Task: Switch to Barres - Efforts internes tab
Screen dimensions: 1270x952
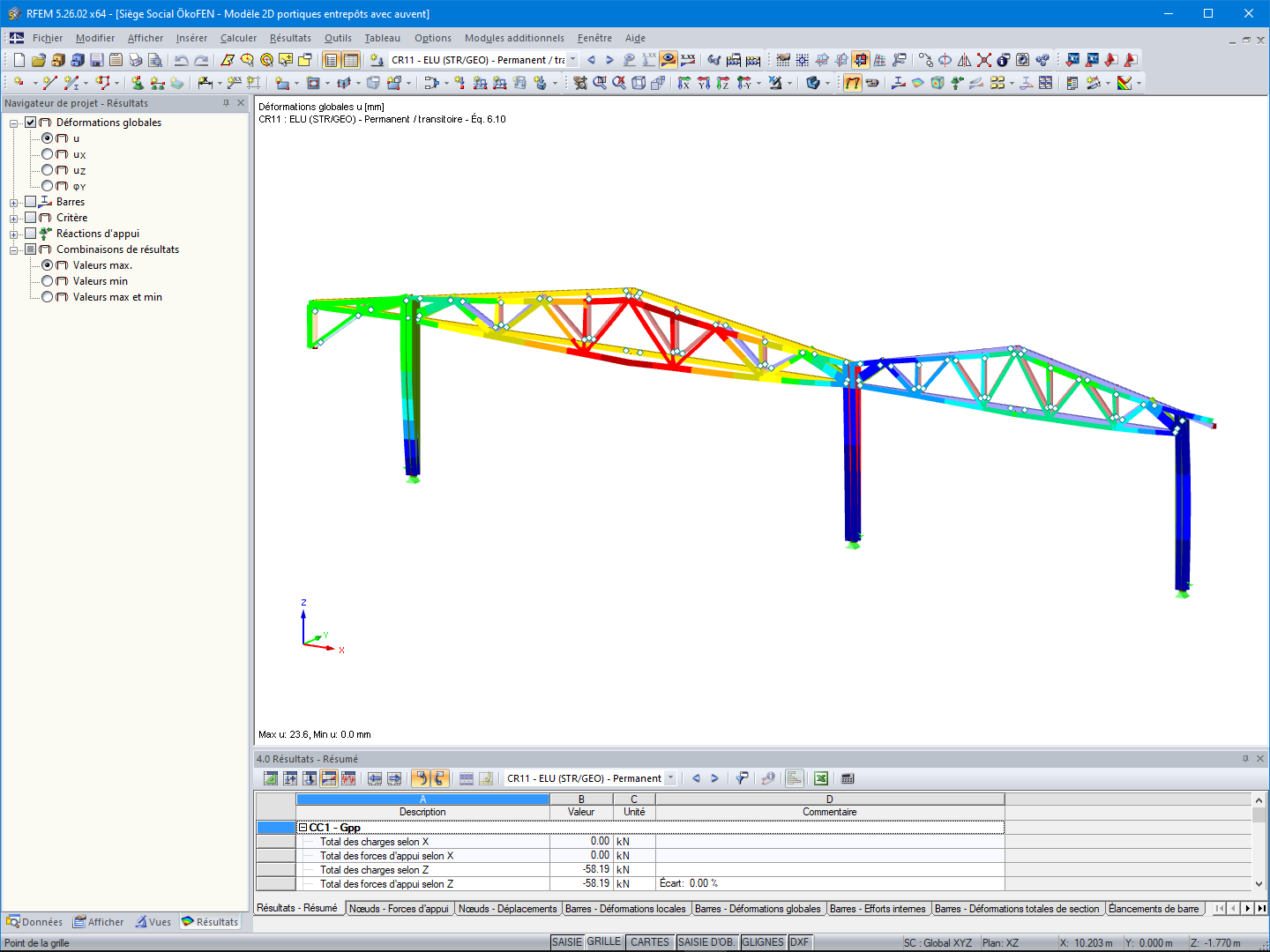Action: coord(878,908)
